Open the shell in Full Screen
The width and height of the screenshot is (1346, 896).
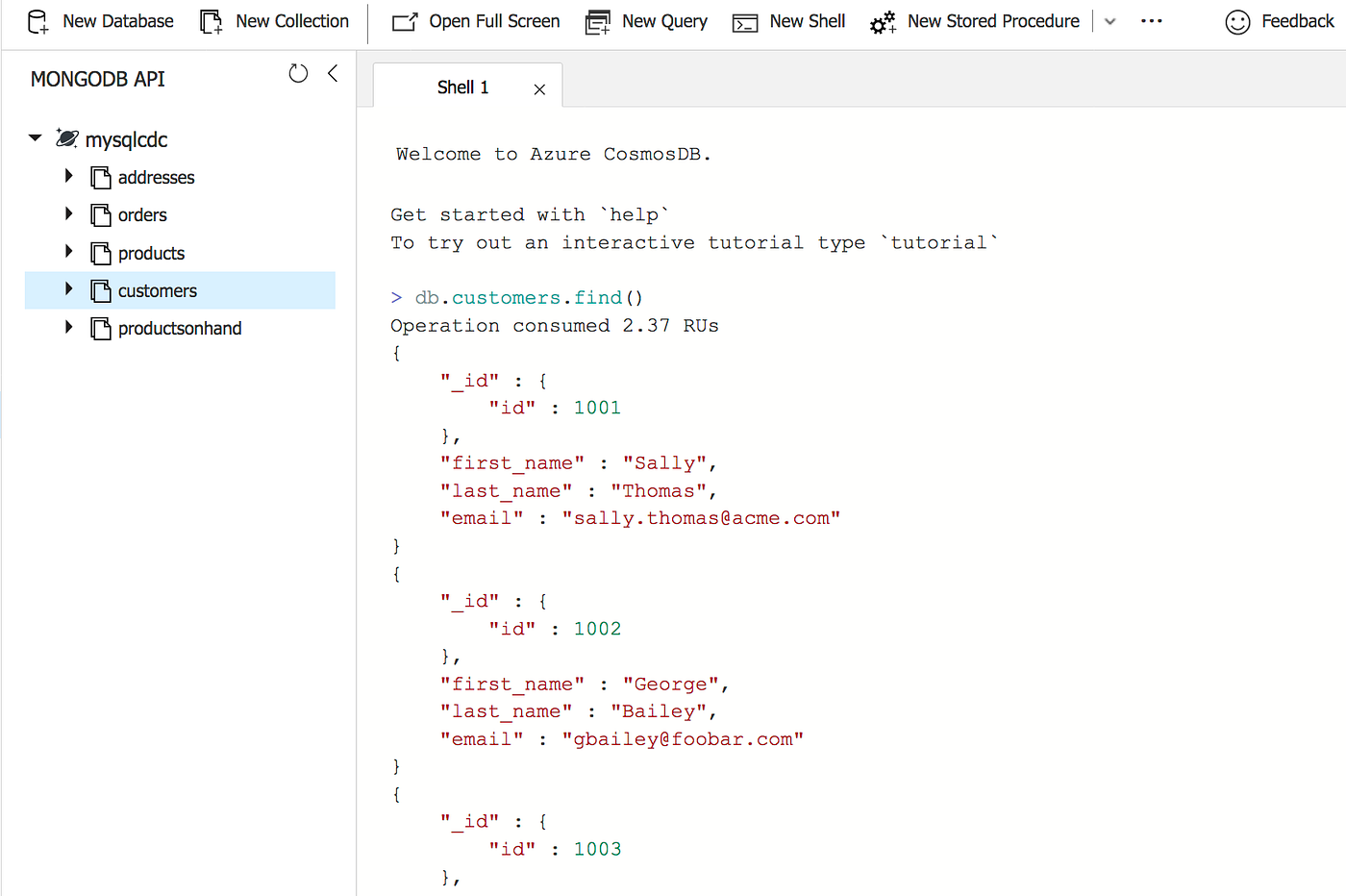pos(475,21)
